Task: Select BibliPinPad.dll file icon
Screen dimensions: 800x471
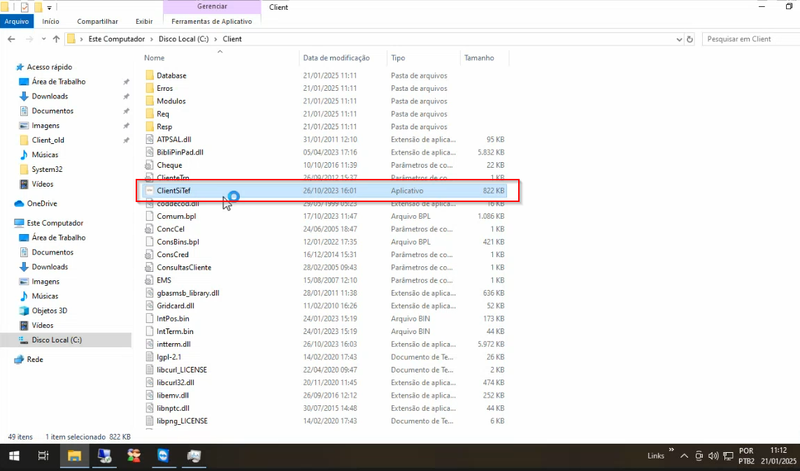Action: [x=149, y=152]
